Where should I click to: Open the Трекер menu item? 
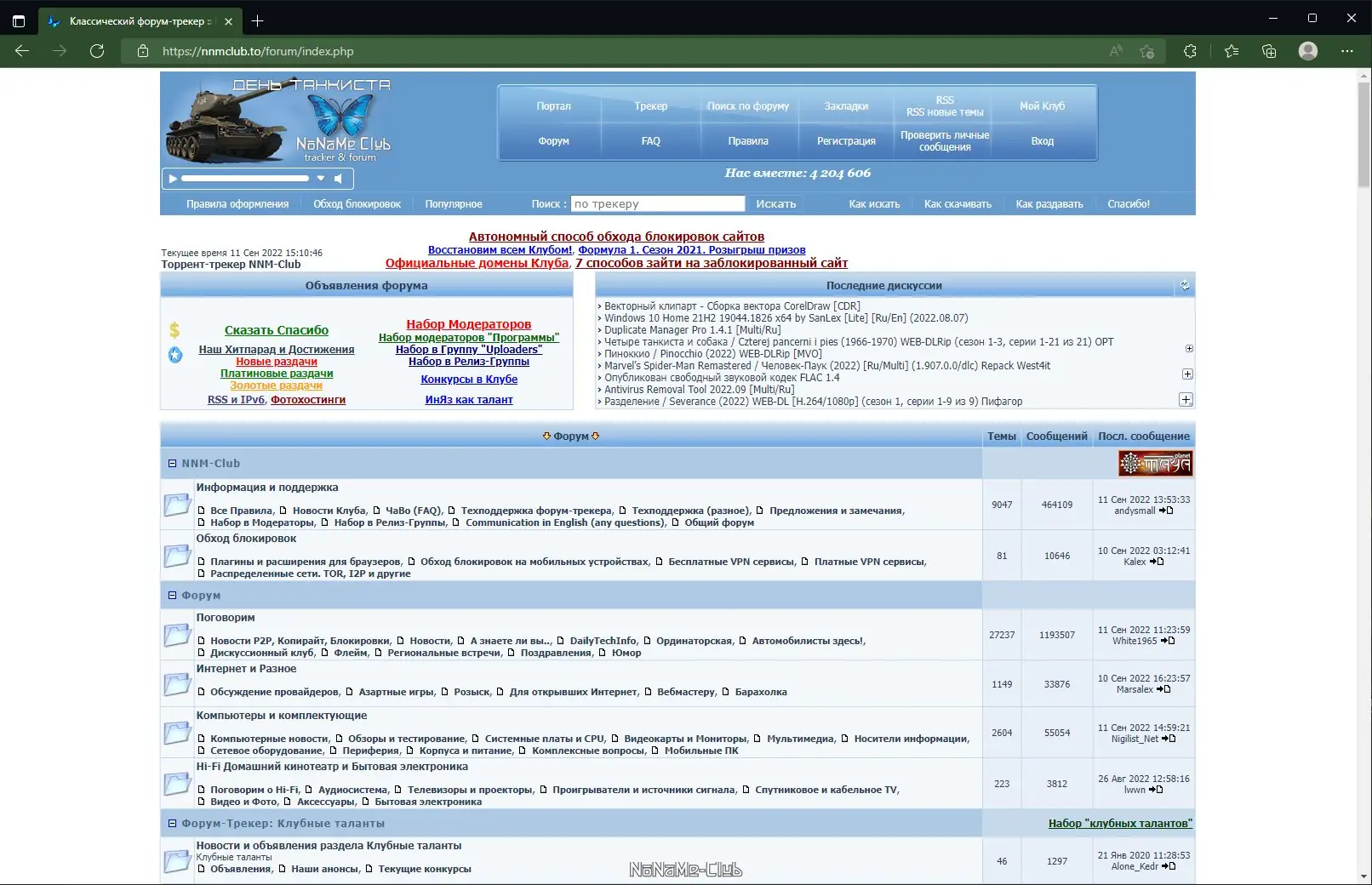[651, 106]
